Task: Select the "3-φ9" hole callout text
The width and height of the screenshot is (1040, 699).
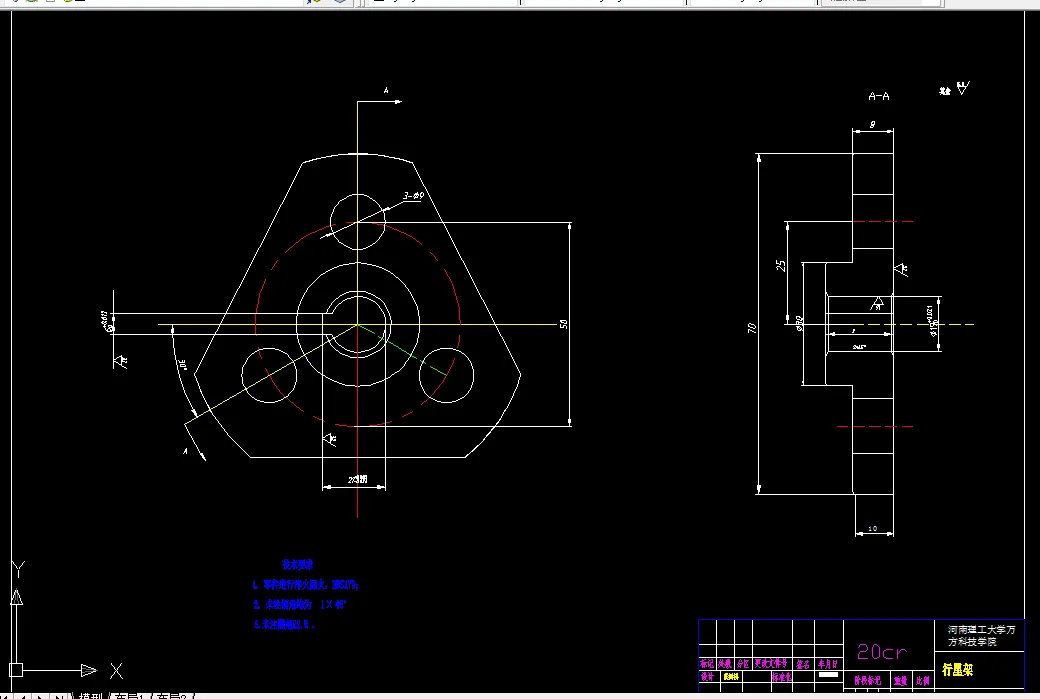Action: [x=413, y=196]
